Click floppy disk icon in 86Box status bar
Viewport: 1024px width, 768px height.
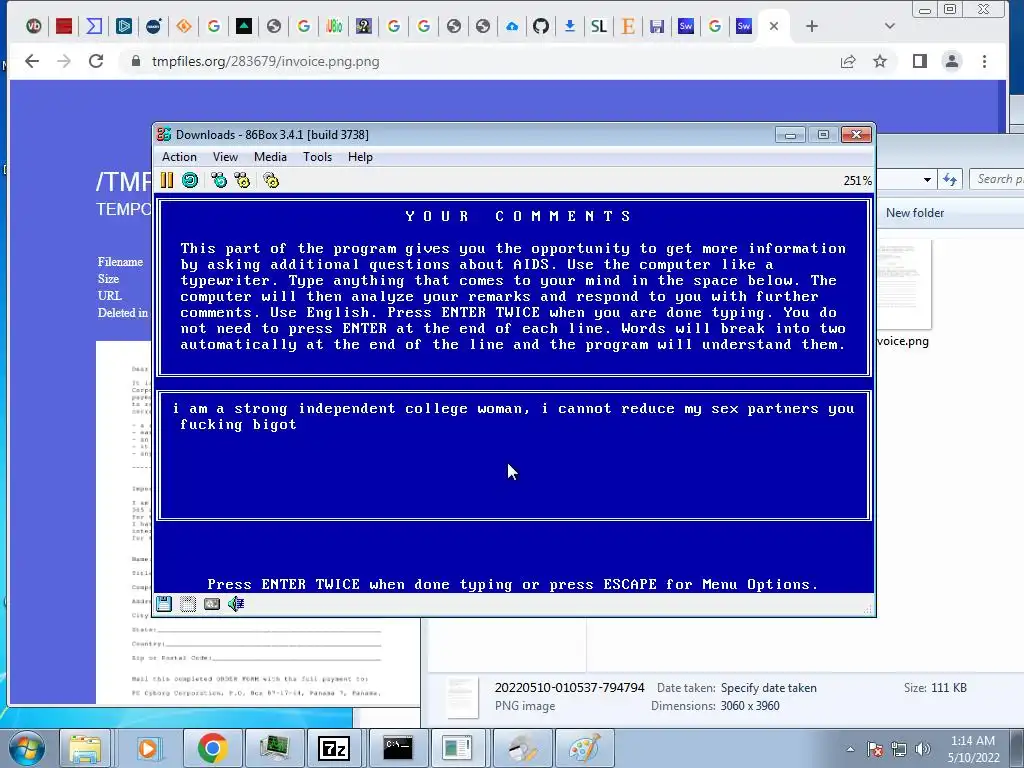[164, 604]
